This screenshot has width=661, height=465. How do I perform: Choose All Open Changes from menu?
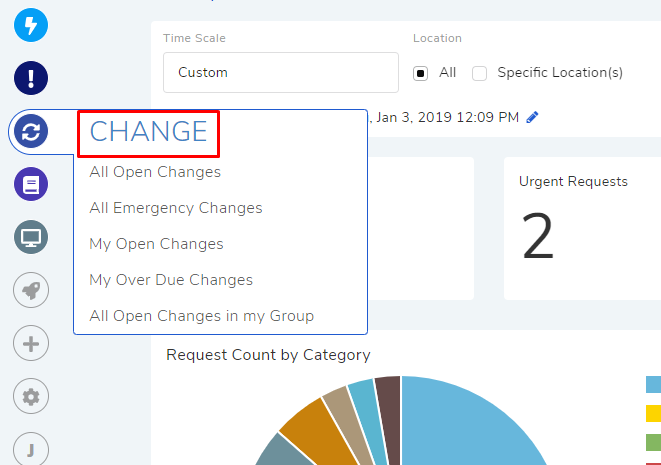155,172
